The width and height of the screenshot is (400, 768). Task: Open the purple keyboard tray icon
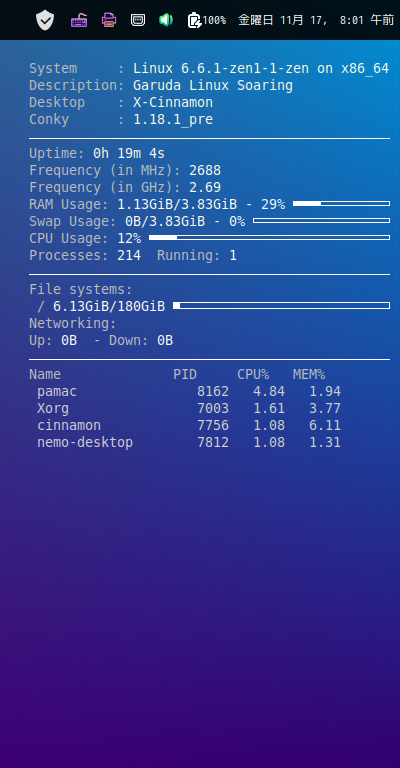[x=79, y=20]
